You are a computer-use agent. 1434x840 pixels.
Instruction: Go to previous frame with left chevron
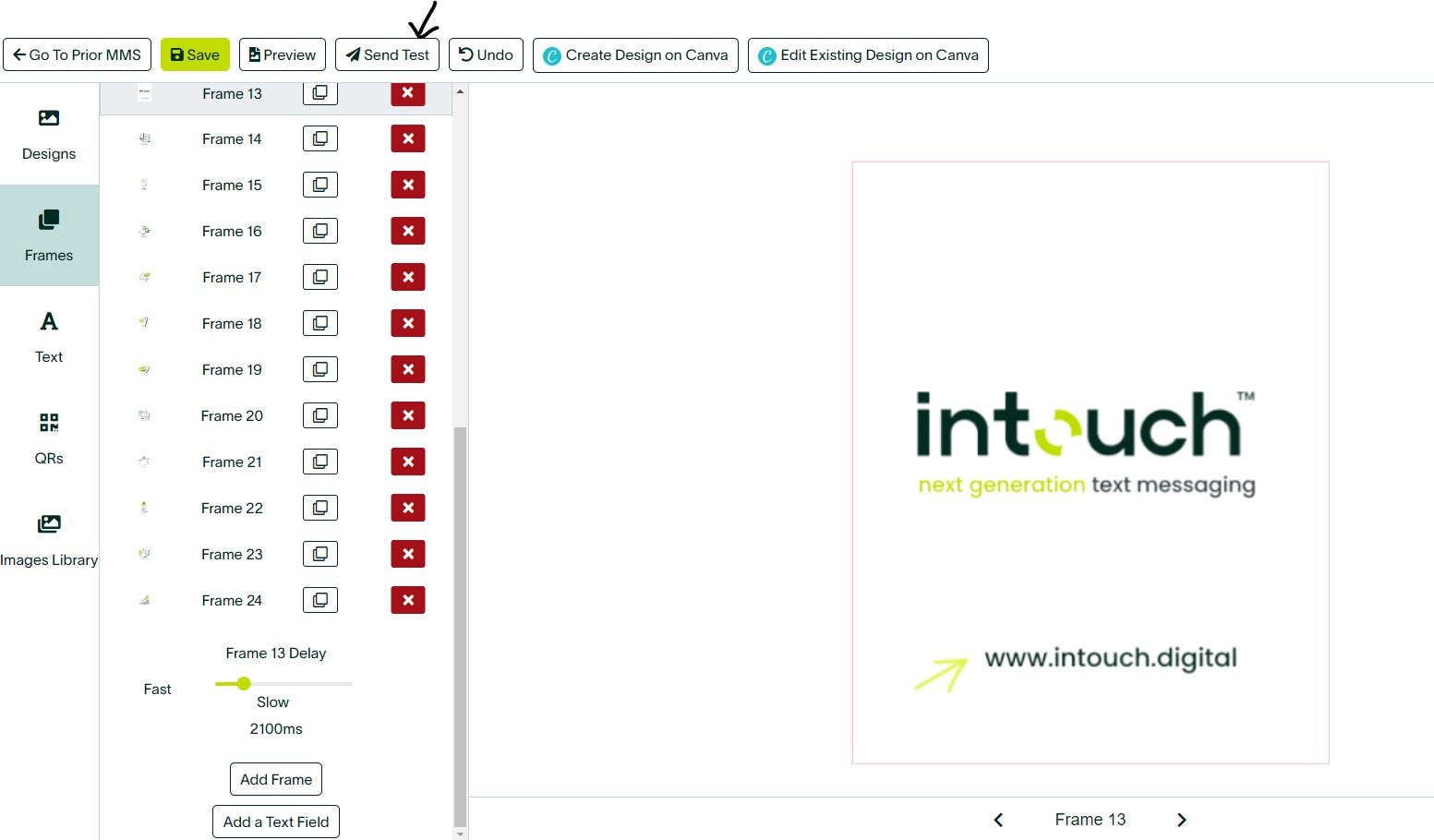(x=998, y=820)
